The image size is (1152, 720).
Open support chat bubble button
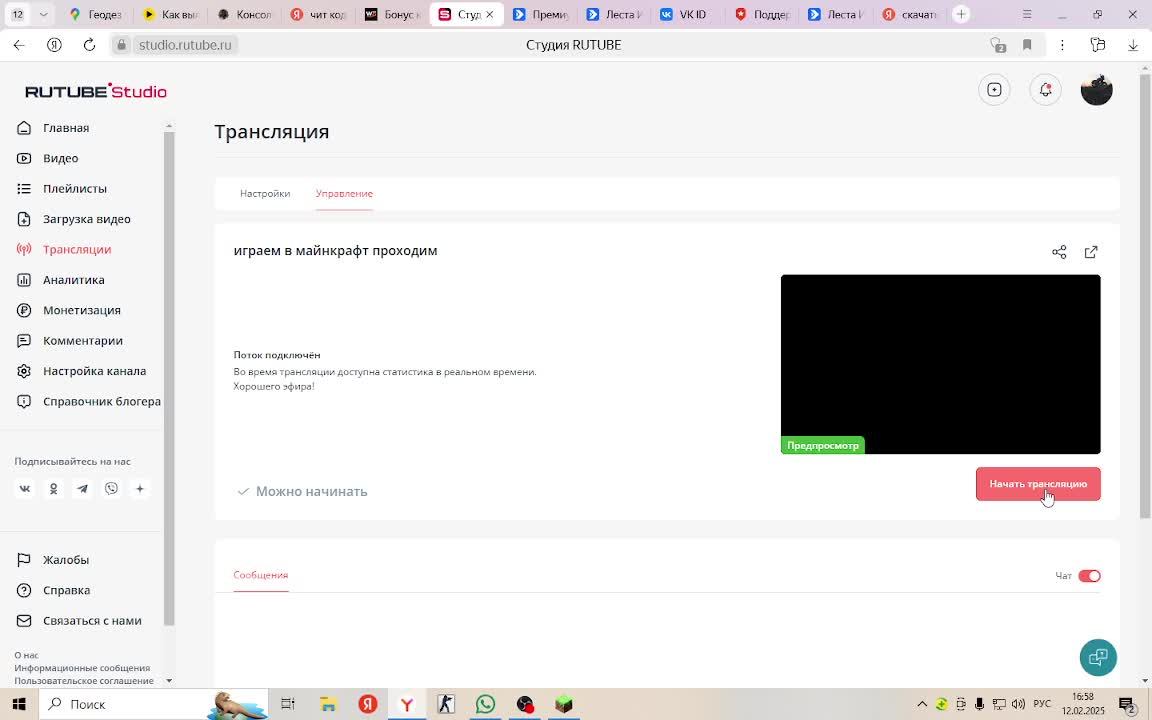pyautogui.click(x=1098, y=657)
